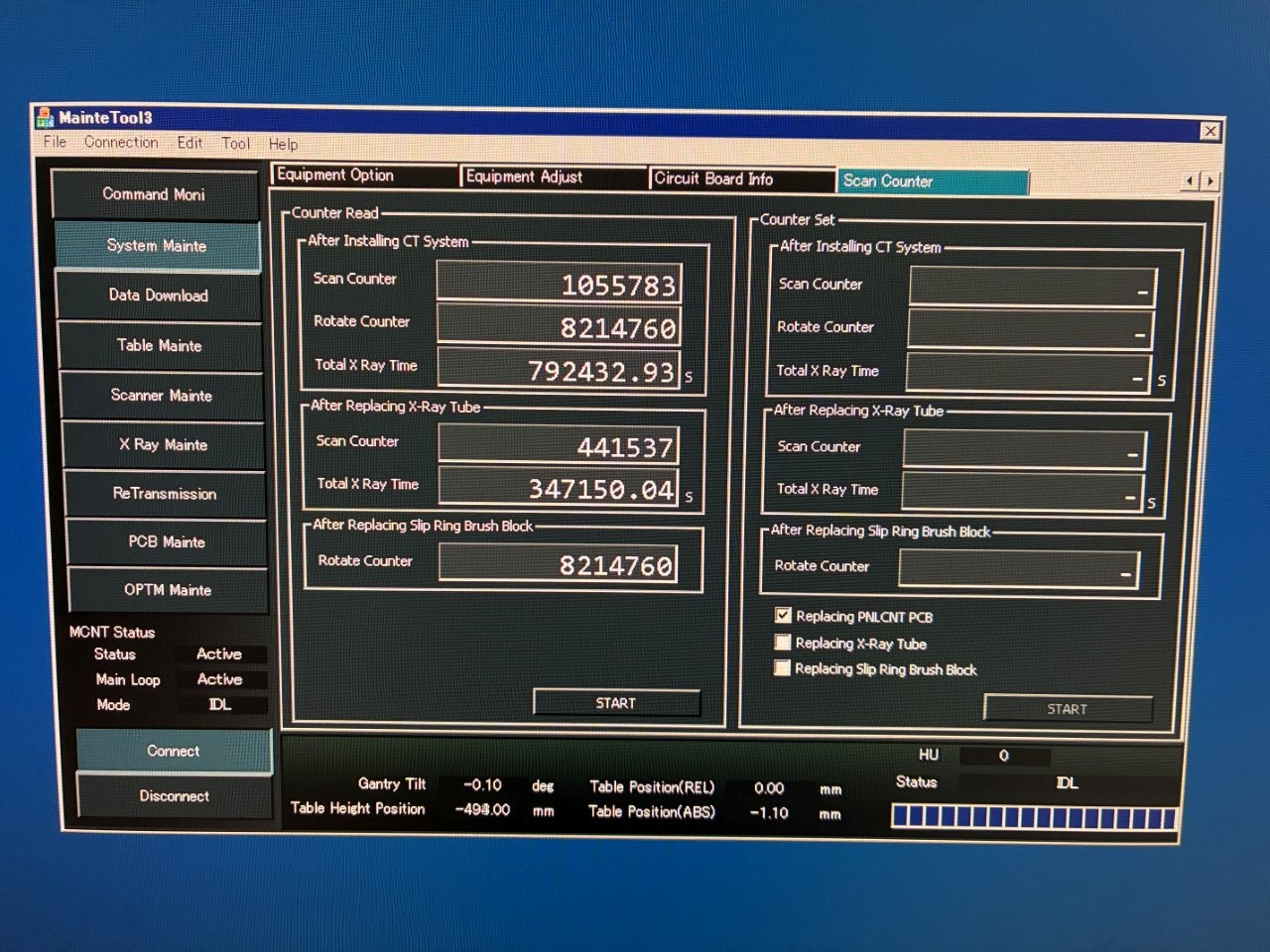Image resolution: width=1270 pixels, height=952 pixels.
Task: Click Counter Set install Scan Counter field
Action: (1032, 287)
